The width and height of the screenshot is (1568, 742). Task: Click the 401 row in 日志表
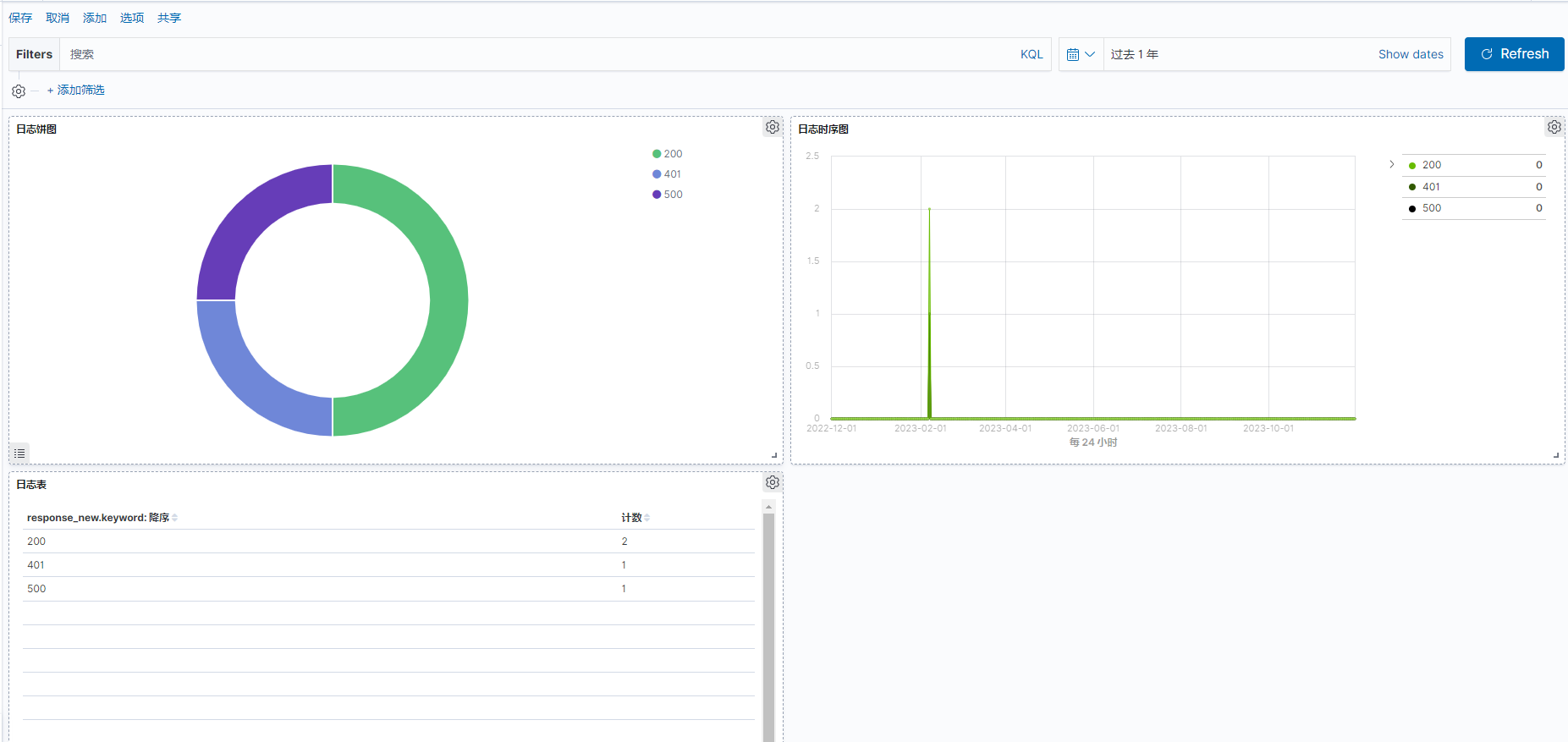pyautogui.click(x=388, y=565)
